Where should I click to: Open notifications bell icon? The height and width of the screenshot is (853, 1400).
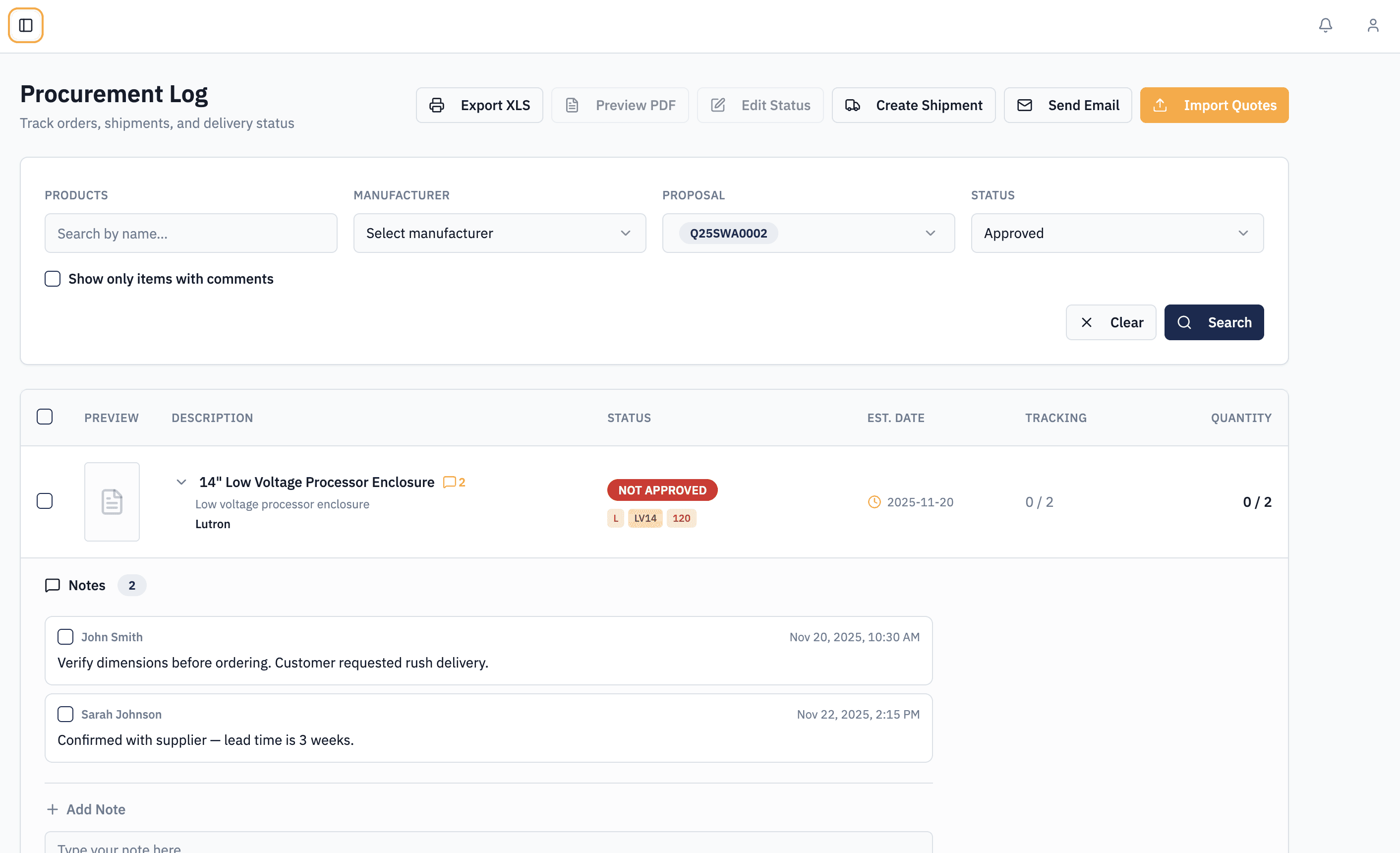(1325, 26)
